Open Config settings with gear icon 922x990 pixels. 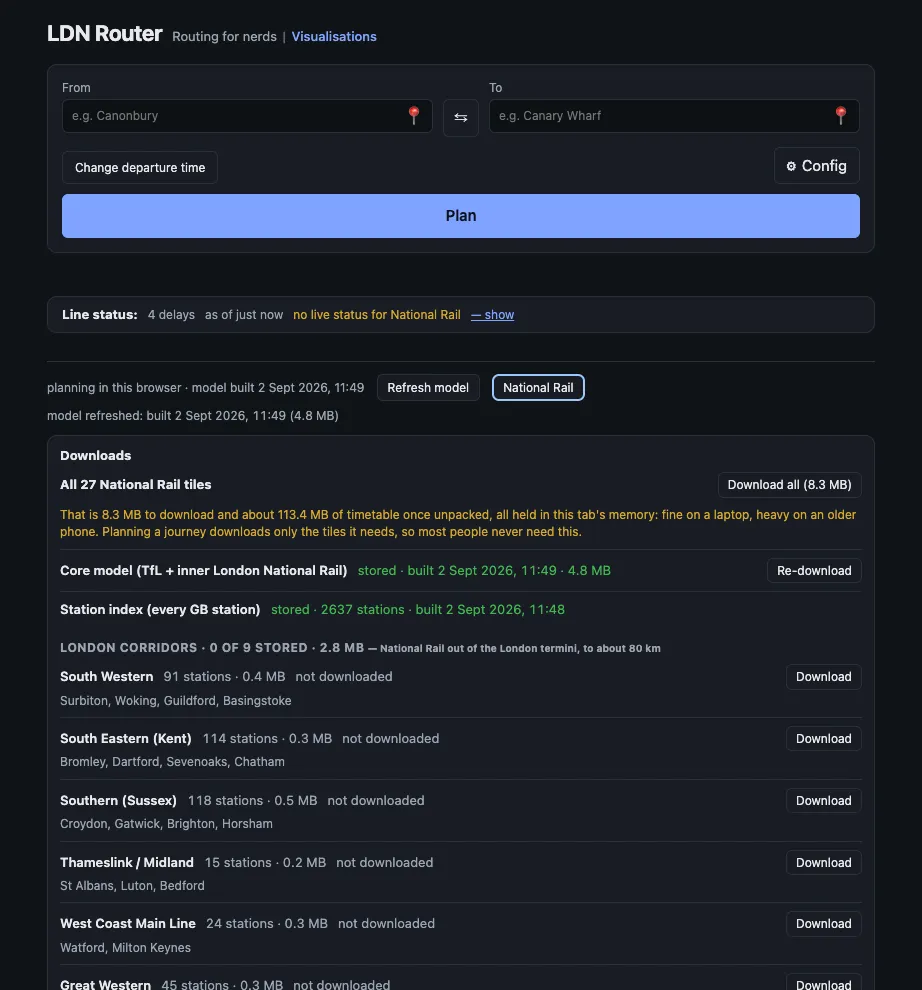817,166
